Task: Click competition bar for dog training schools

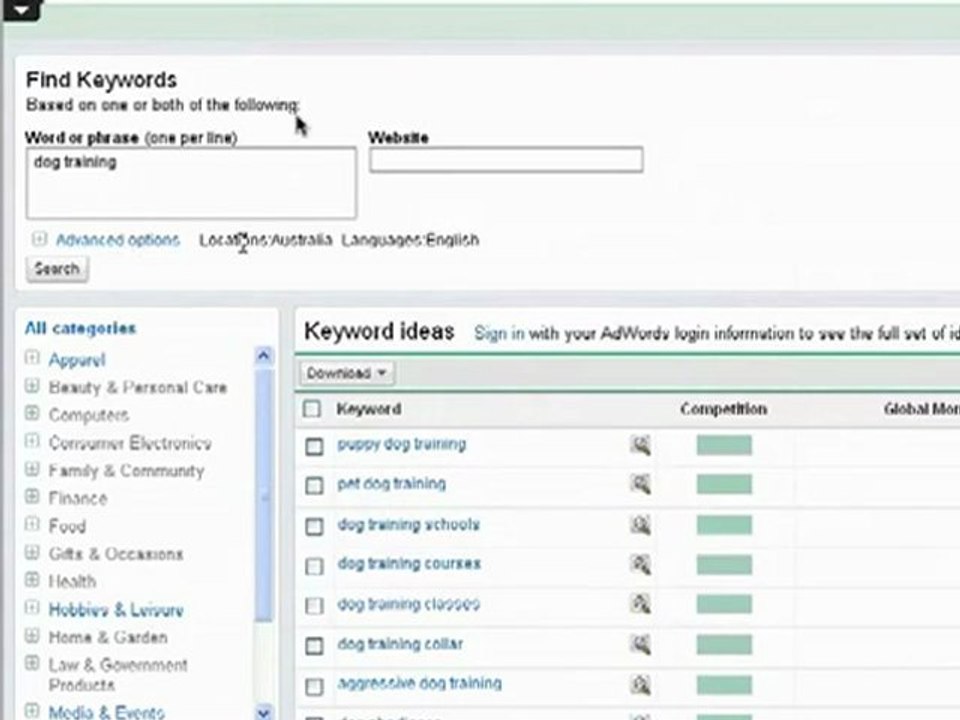Action: pos(724,525)
